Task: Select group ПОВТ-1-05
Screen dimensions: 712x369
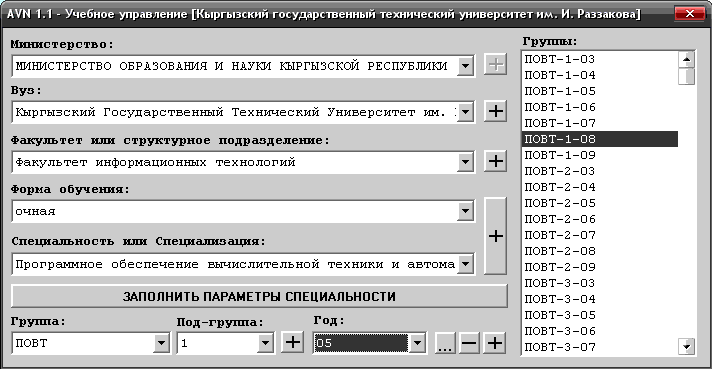Action: pos(600,91)
